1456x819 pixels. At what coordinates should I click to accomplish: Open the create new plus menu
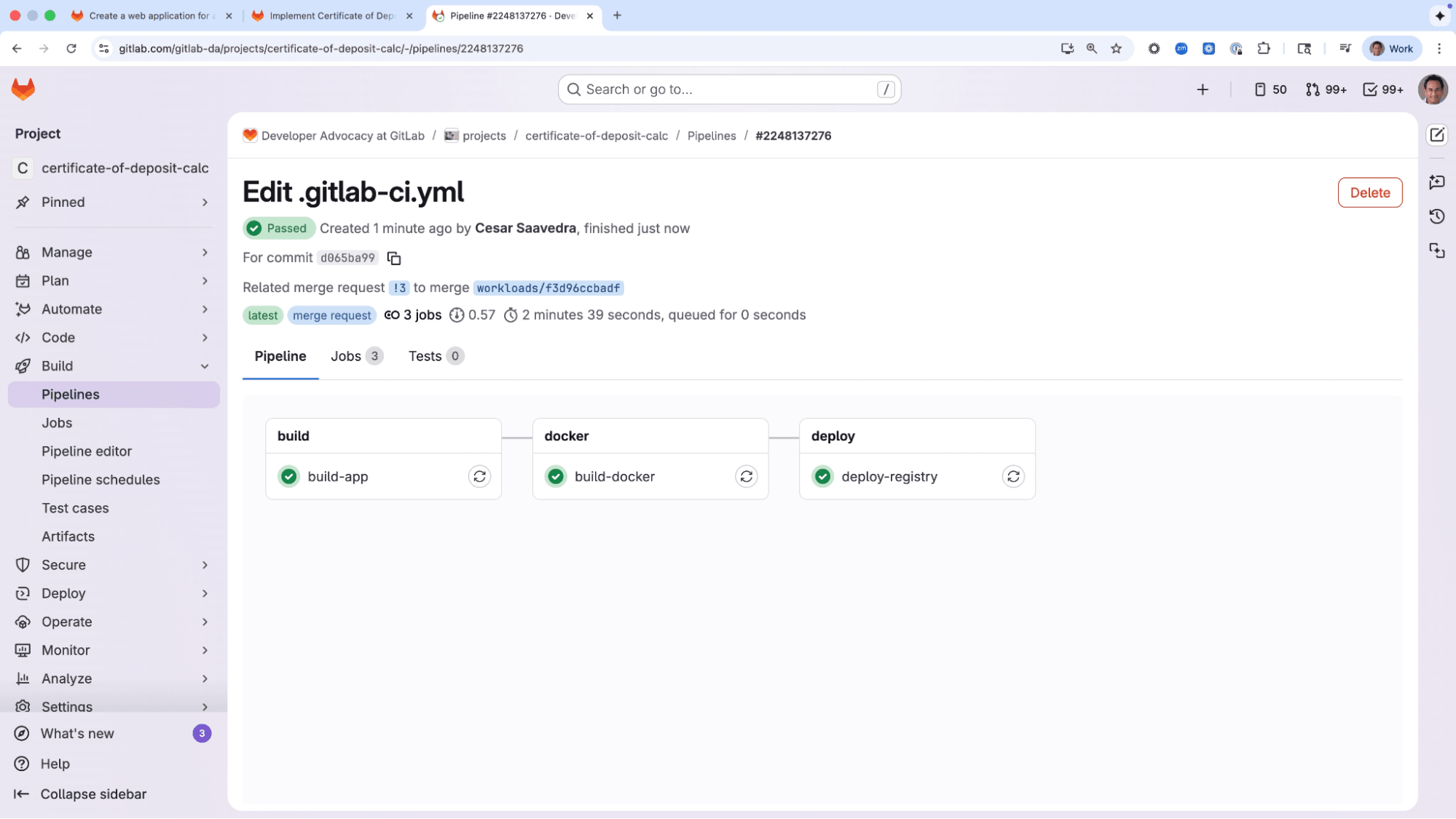pyautogui.click(x=1203, y=90)
